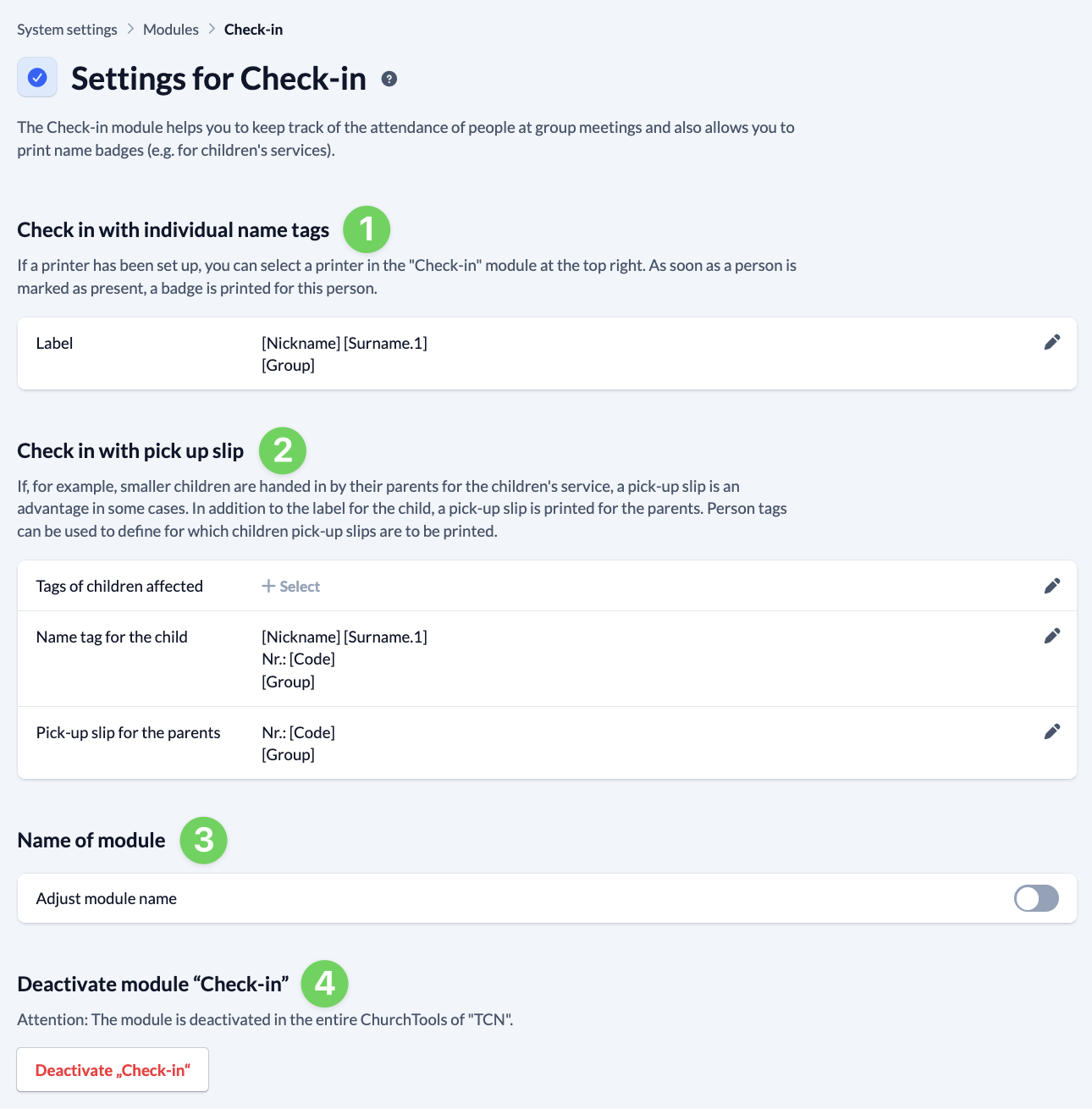Click green marker number 4
The height and width of the screenshot is (1109, 1092).
pos(325,984)
